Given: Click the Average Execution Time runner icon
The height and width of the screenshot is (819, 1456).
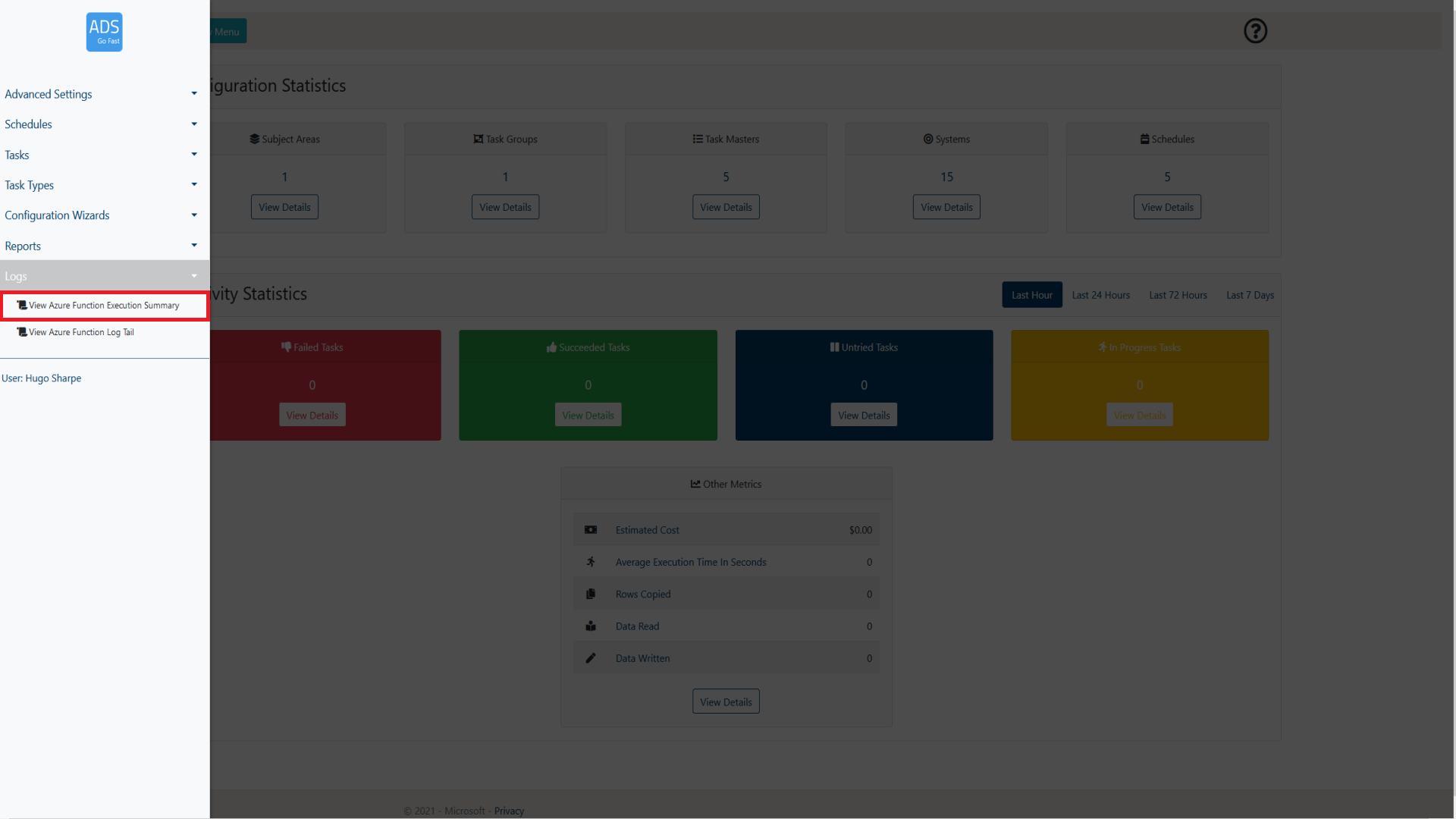Looking at the screenshot, I should (591, 562).
